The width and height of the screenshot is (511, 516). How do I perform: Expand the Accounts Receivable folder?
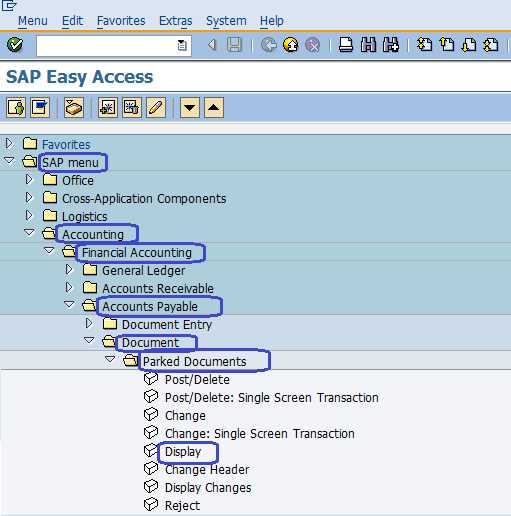(69, 287)
